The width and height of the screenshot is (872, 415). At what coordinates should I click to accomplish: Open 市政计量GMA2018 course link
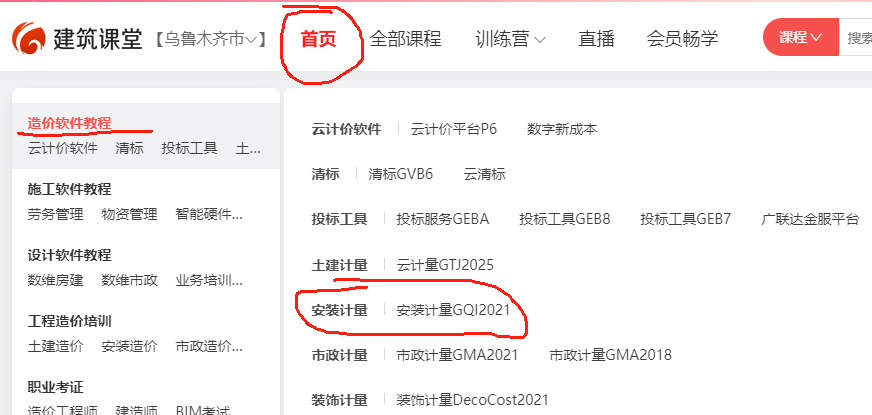click(611, 354)
